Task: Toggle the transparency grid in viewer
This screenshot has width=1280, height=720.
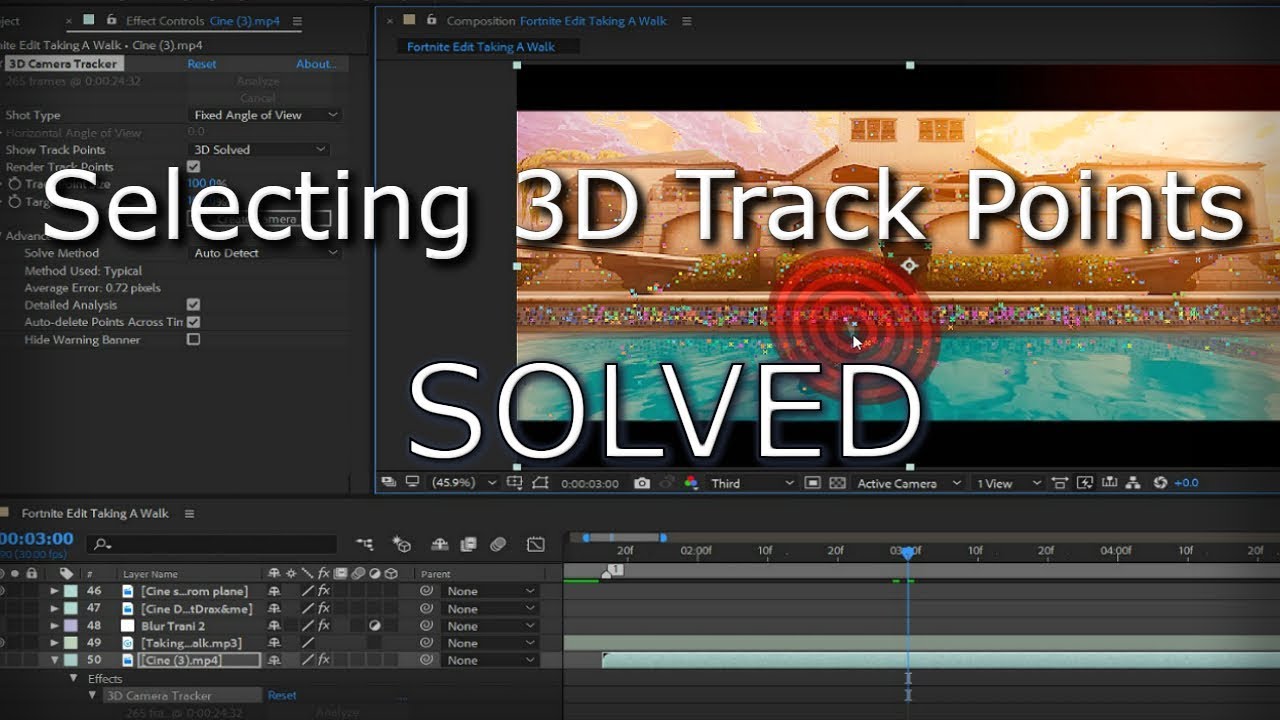Action: pyautogui.click(x=837, y=483)
